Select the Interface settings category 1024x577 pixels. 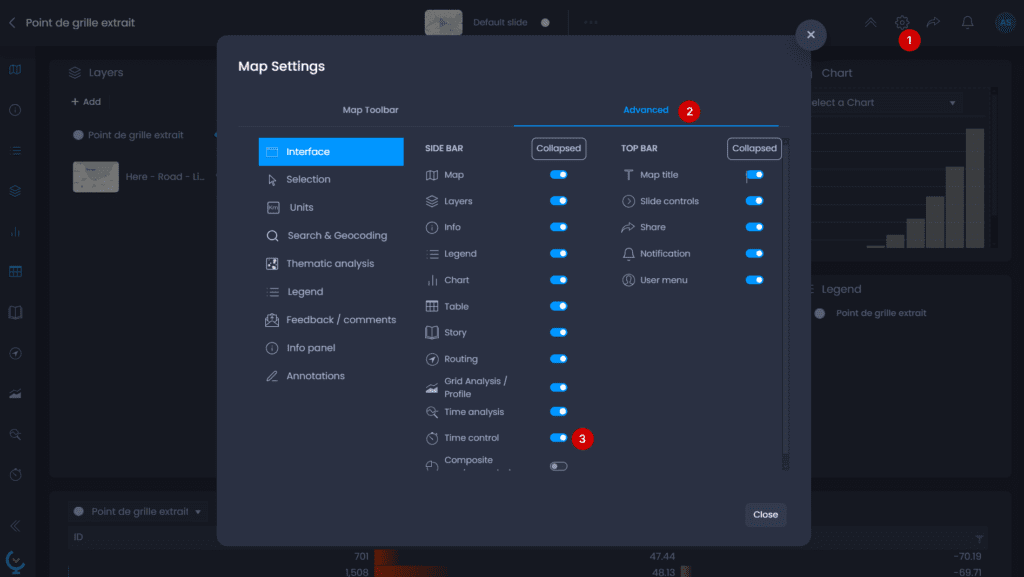331,151
